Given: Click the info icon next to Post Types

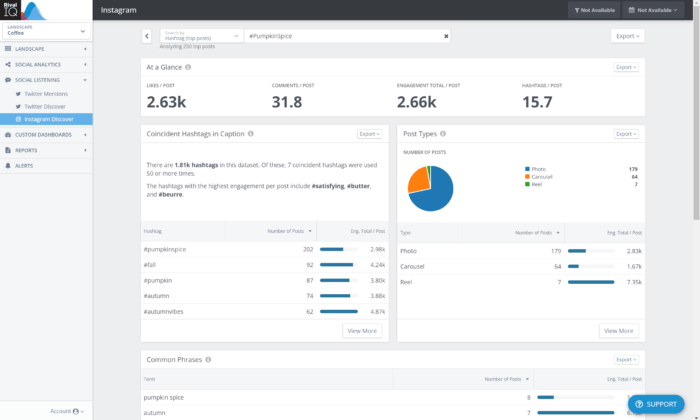Looking at the screenshot, I should [x=443, y=133].
